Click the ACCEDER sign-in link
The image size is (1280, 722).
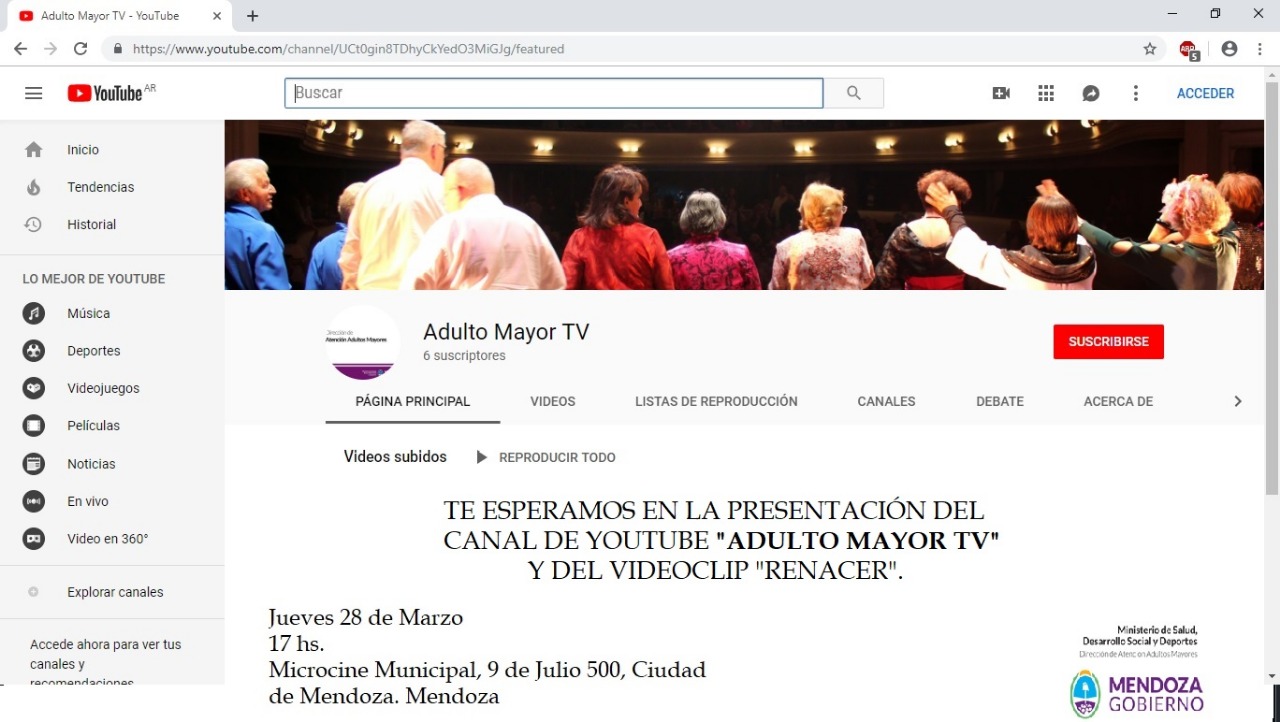[x=1205, y=93]
